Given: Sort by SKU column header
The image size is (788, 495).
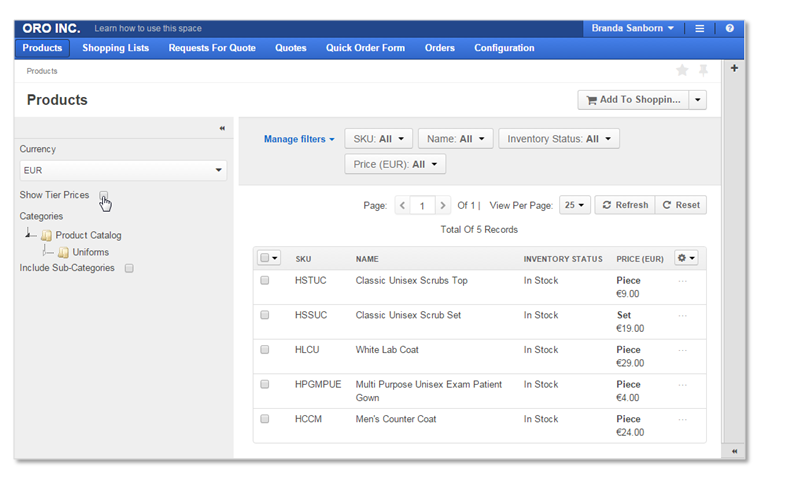Looking at the screenshot, I should [x=304, y=259].
